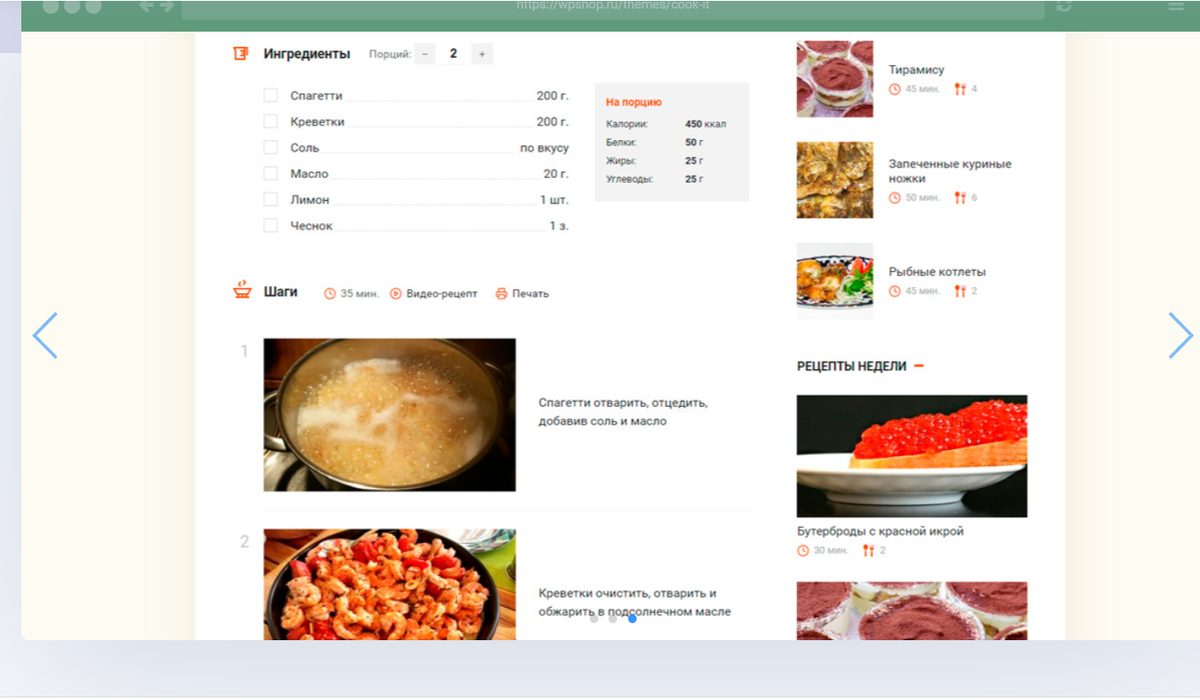Check the Спагетти ingredient checkbox
Image resolution: width=1200 pixels, height=700 pixels.
pos(270,96)
